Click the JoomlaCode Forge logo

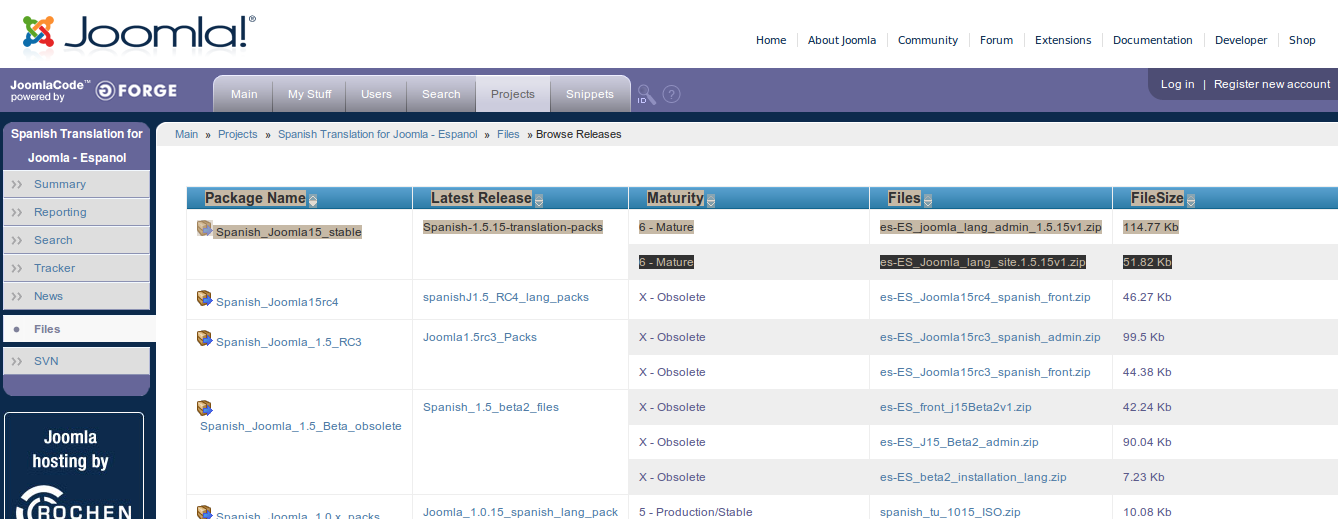(94, 91)
